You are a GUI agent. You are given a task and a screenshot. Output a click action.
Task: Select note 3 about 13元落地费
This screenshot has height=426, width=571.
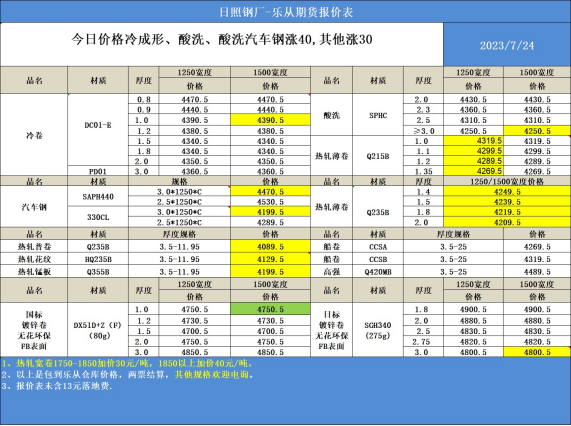click(57, 386)
